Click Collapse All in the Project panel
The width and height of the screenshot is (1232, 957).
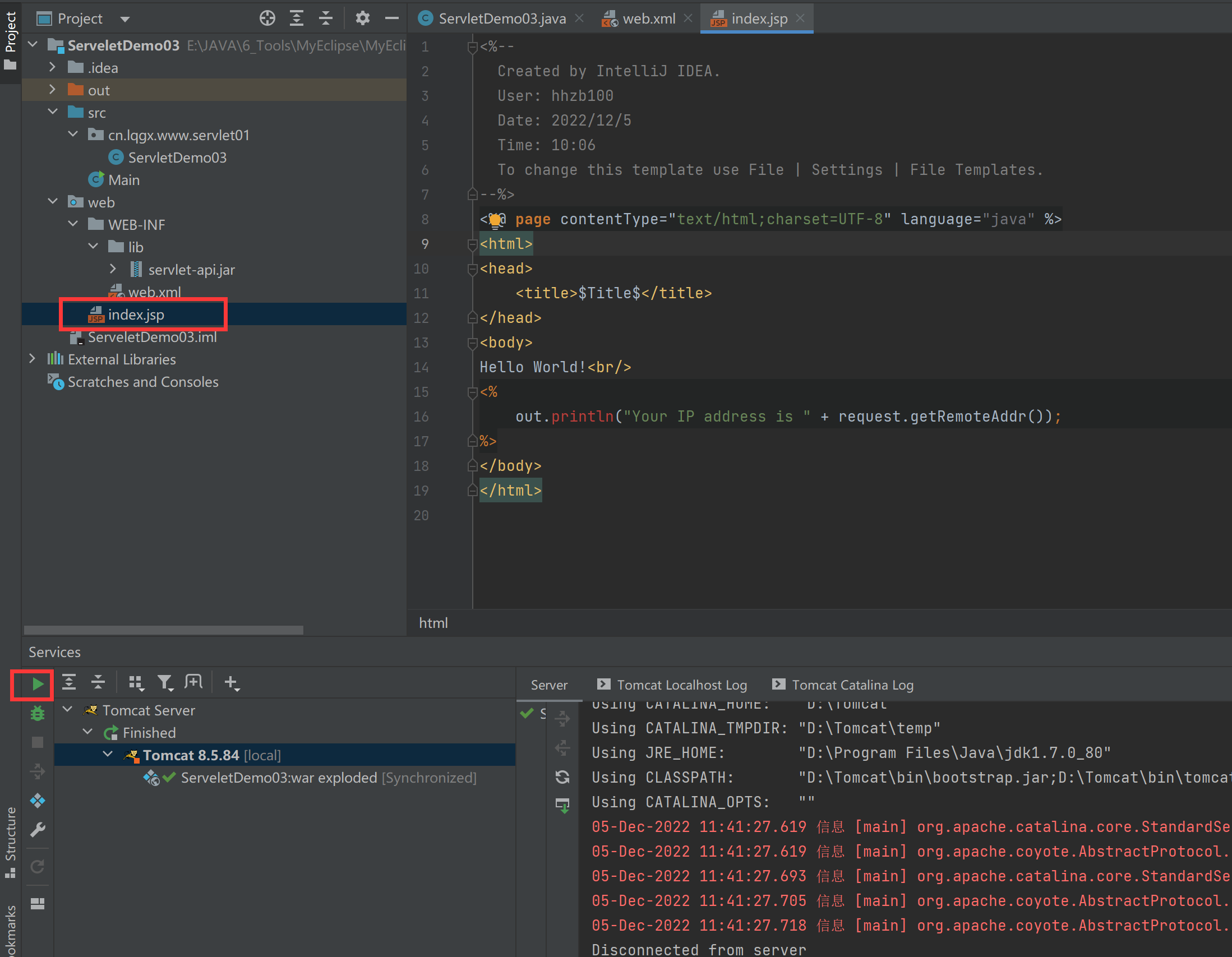pyautogui.click(x=325, y=19)
